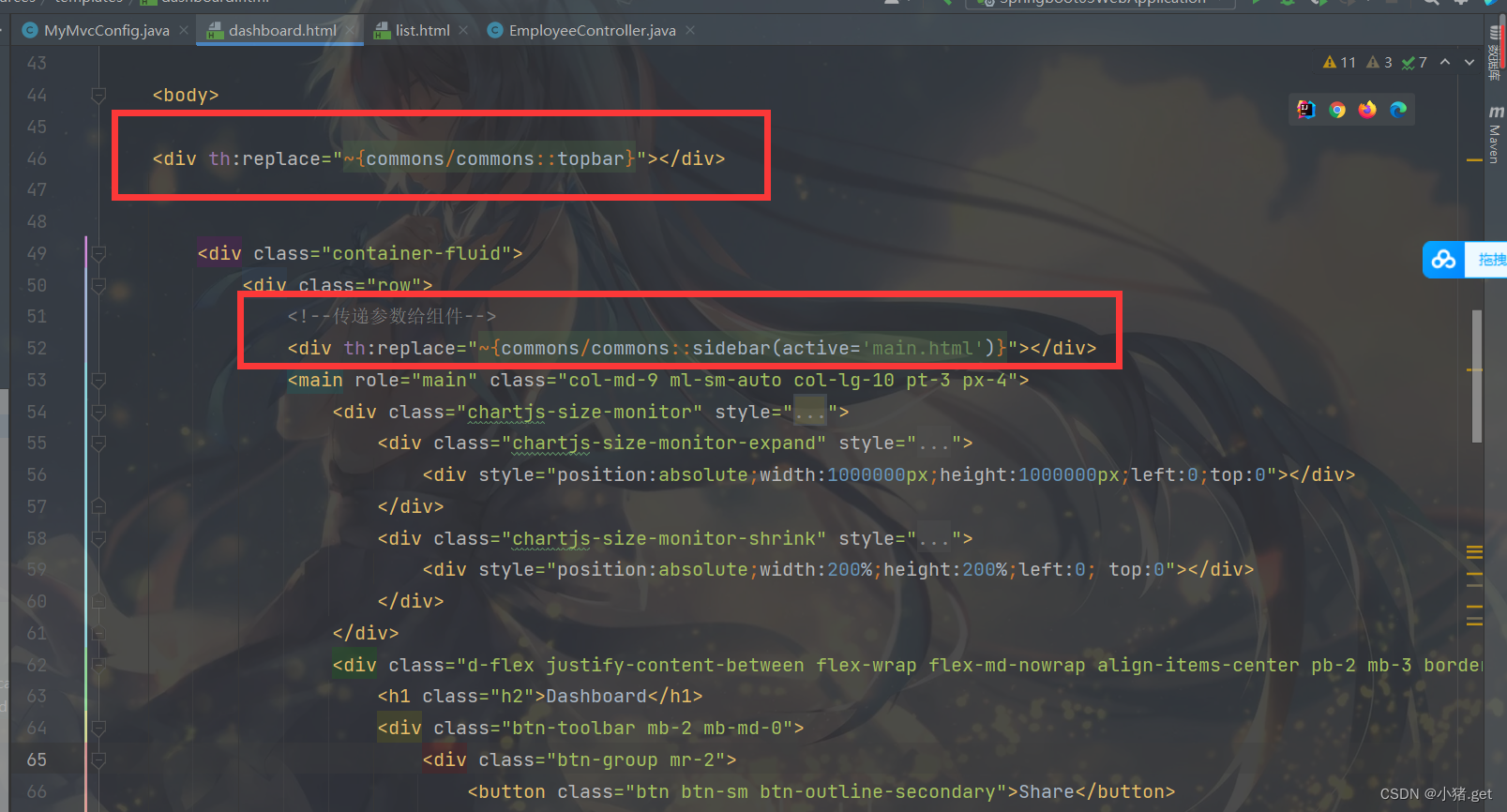Expand folded style attribute on line 55
This screenshot has width=1507, height=812.
(x=934, y=443)
